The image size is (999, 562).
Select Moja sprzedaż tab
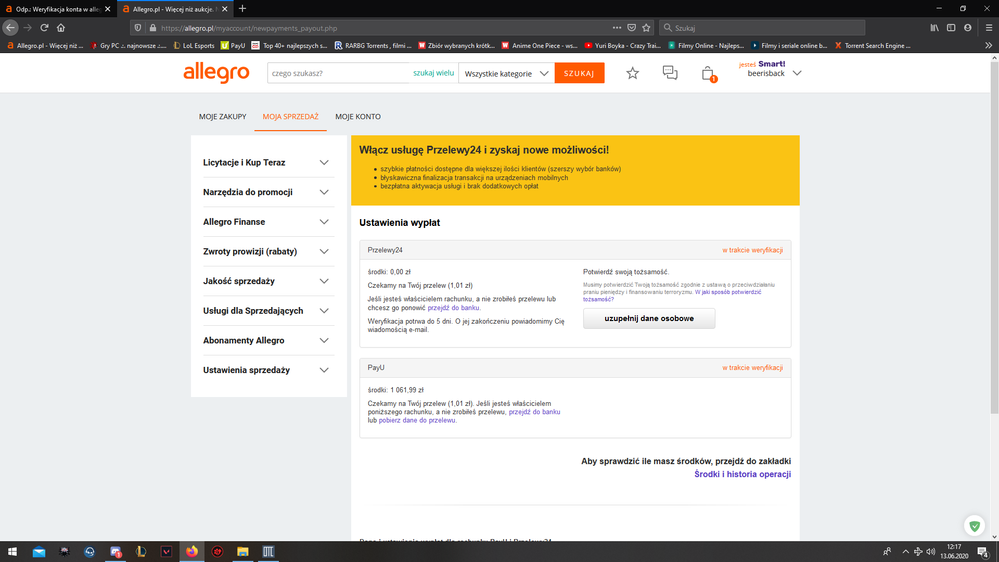point(291,117)
